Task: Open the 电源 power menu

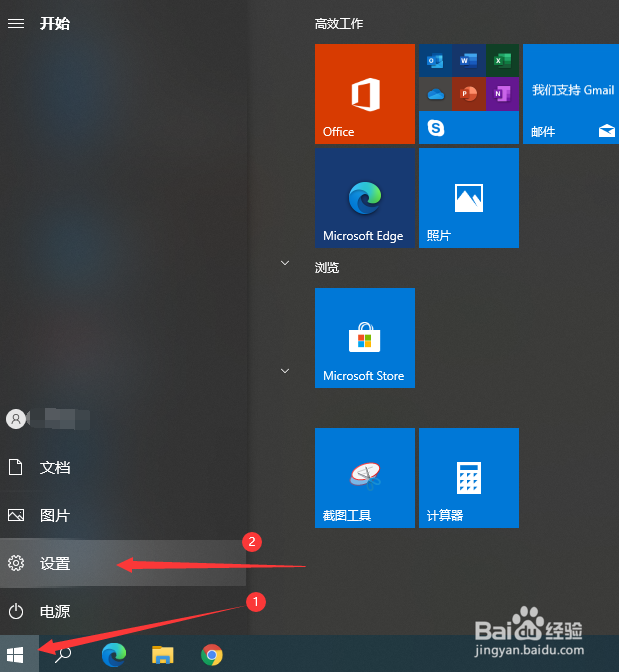Action: point(123,611)
